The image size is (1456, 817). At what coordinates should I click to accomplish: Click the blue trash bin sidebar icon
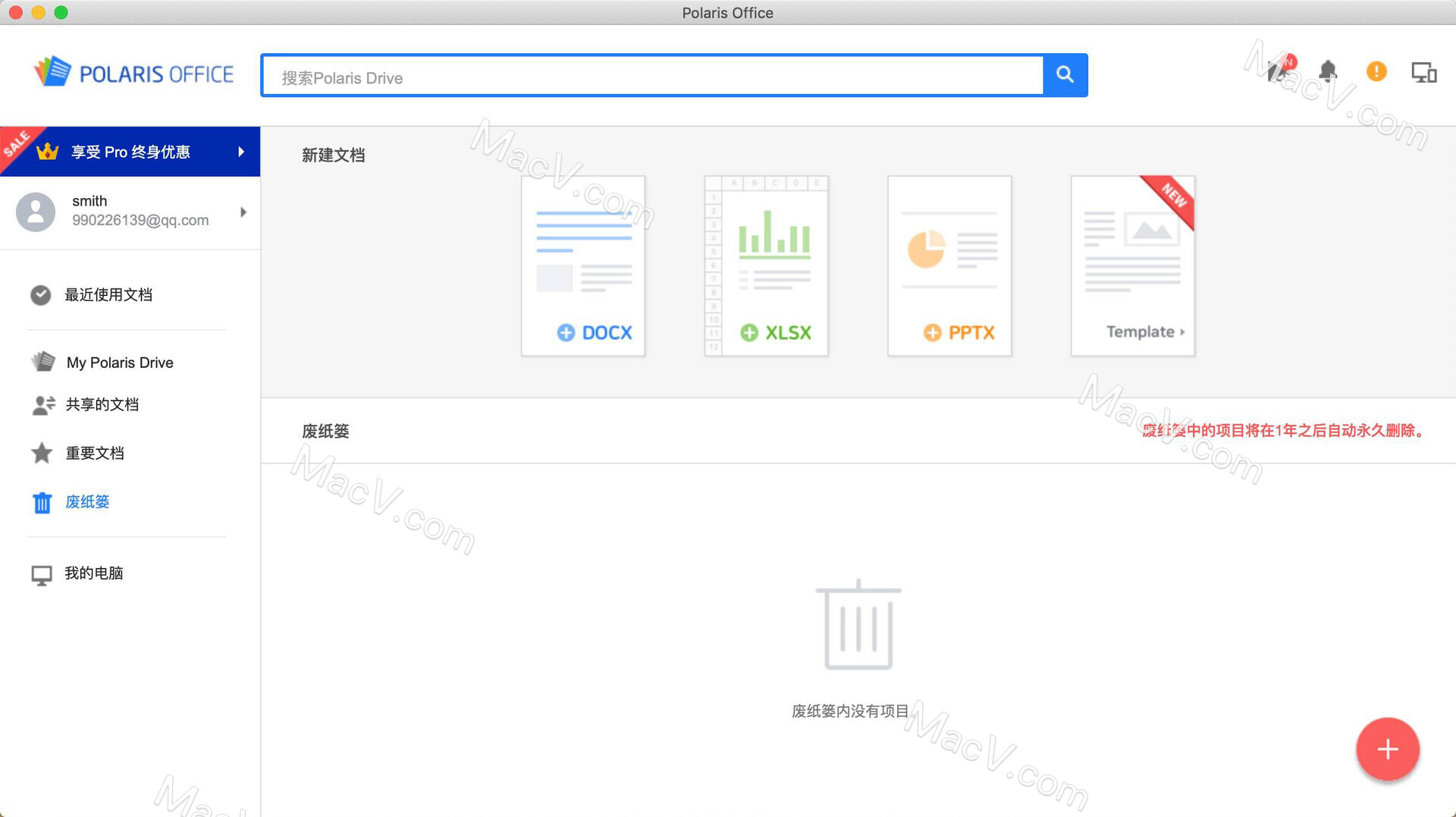tap(42, 502)
